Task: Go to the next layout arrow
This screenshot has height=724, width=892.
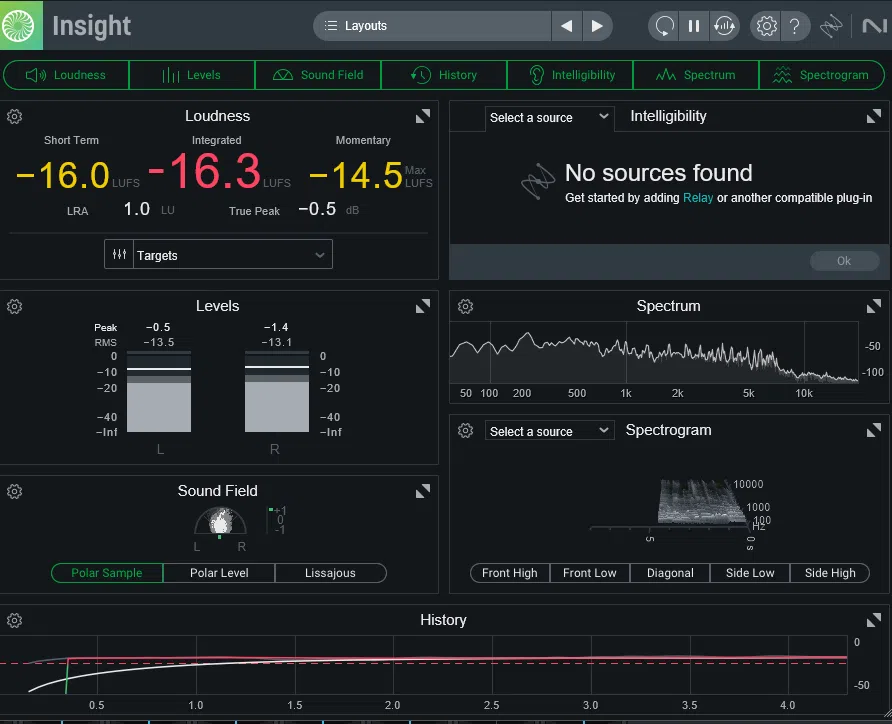Action: (x=597, y=26)
